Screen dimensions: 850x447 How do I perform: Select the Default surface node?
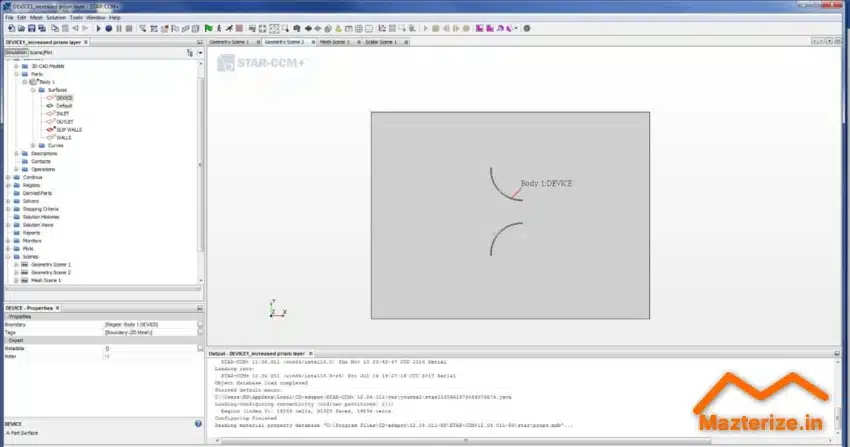[64, 106]
